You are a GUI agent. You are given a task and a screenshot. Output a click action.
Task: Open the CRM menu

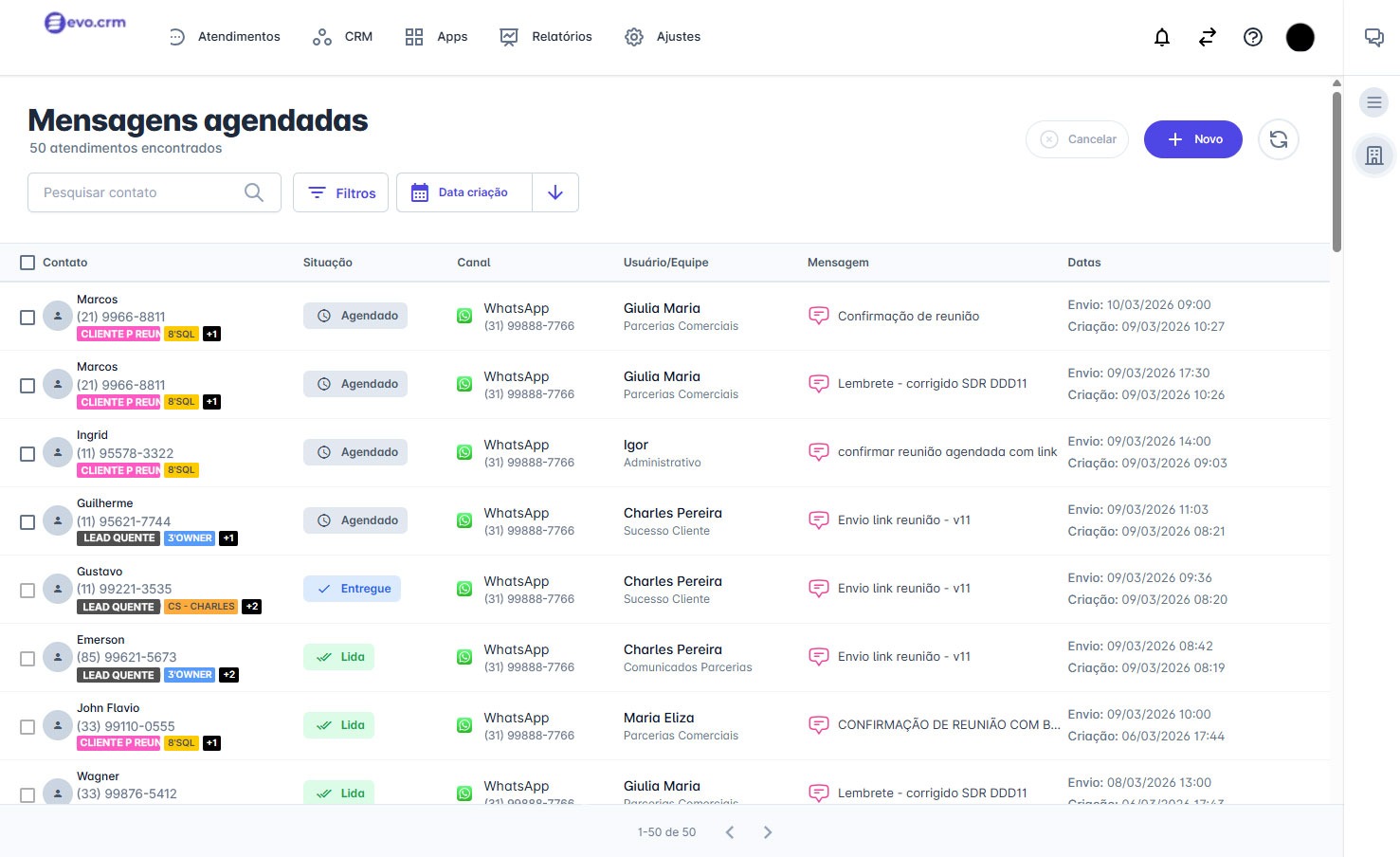click(x=342, y=37)
